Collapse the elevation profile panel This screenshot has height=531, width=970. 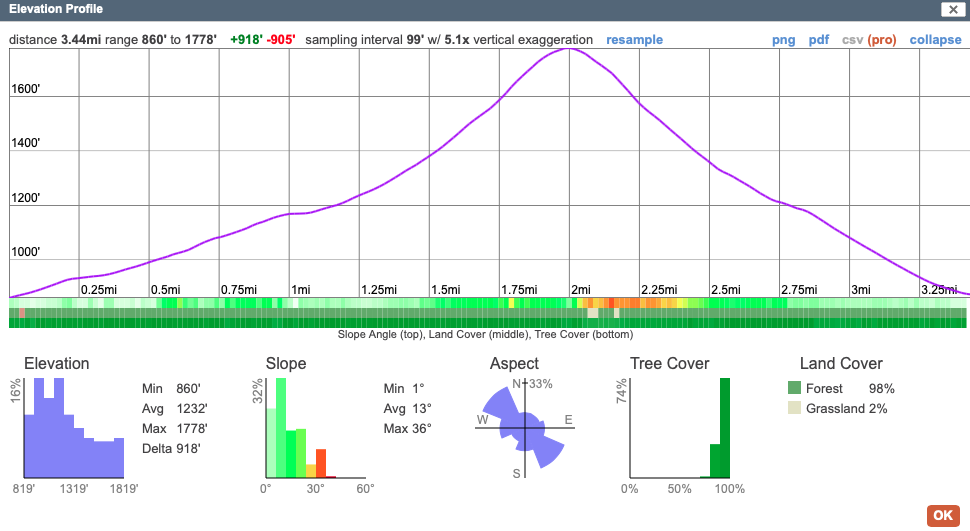click(935, 40)
